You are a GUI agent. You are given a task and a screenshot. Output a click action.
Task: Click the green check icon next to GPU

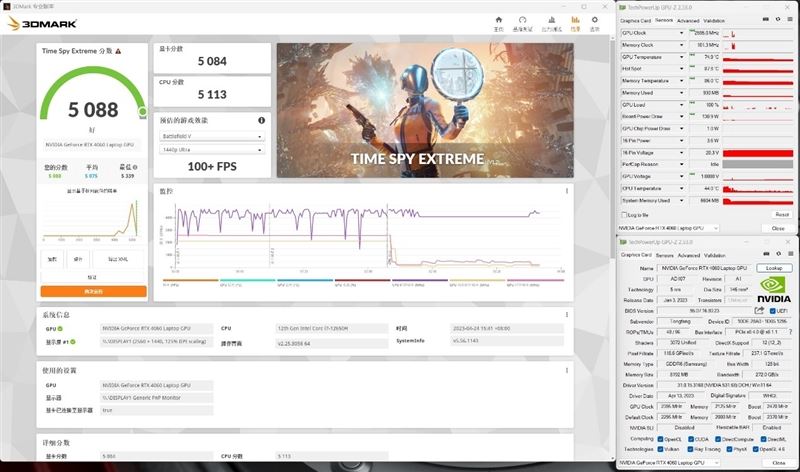click(60, 329)
